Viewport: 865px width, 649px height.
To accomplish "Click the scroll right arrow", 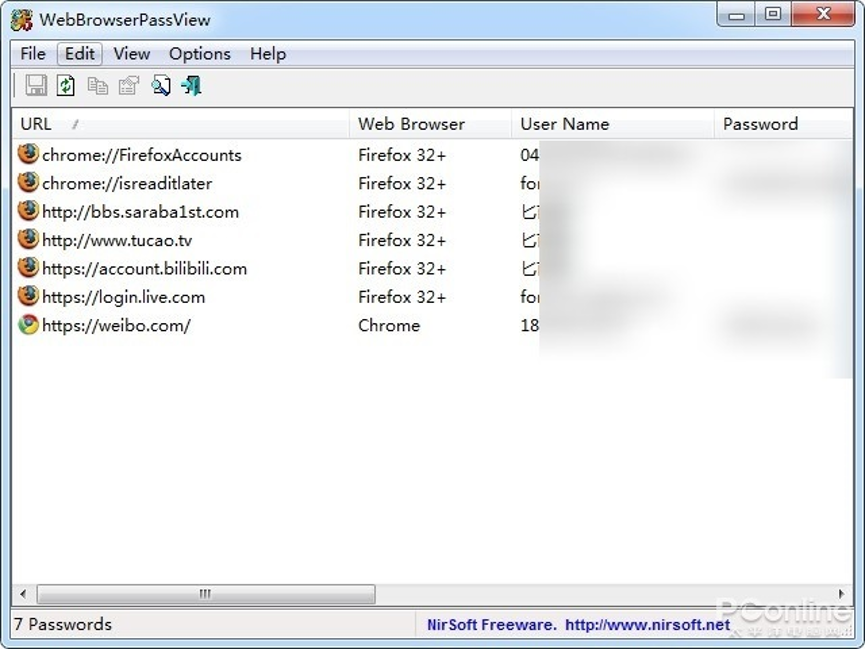I will point(841,594).
